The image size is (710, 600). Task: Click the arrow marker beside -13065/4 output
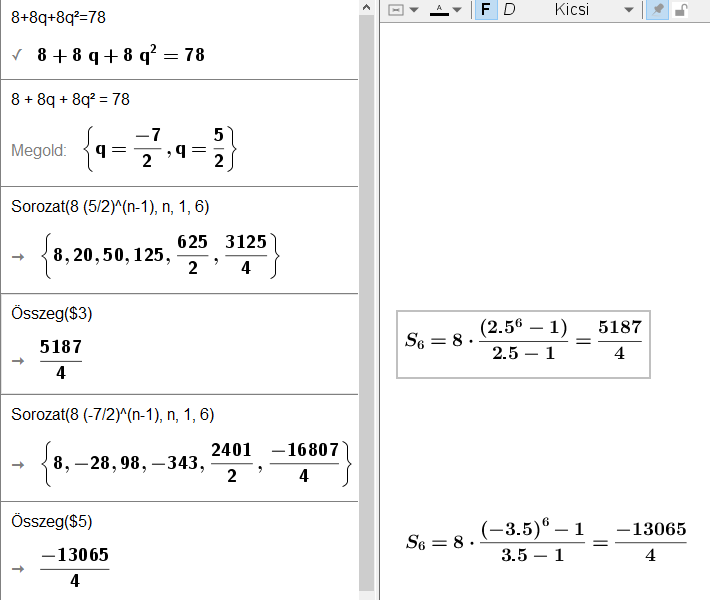click(17, 567)
